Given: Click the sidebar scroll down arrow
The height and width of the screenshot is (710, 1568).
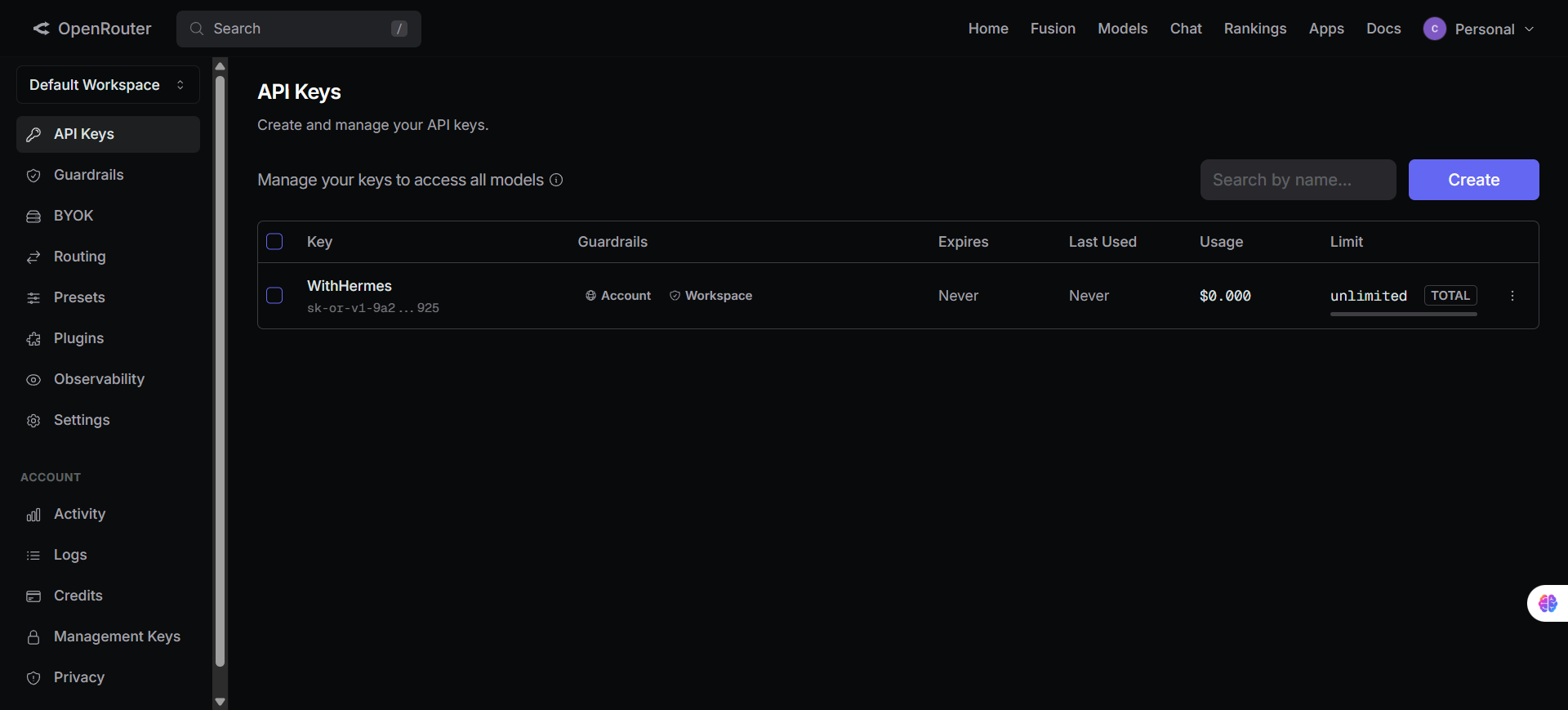Looking at the screenshot, I should [220, 701].
